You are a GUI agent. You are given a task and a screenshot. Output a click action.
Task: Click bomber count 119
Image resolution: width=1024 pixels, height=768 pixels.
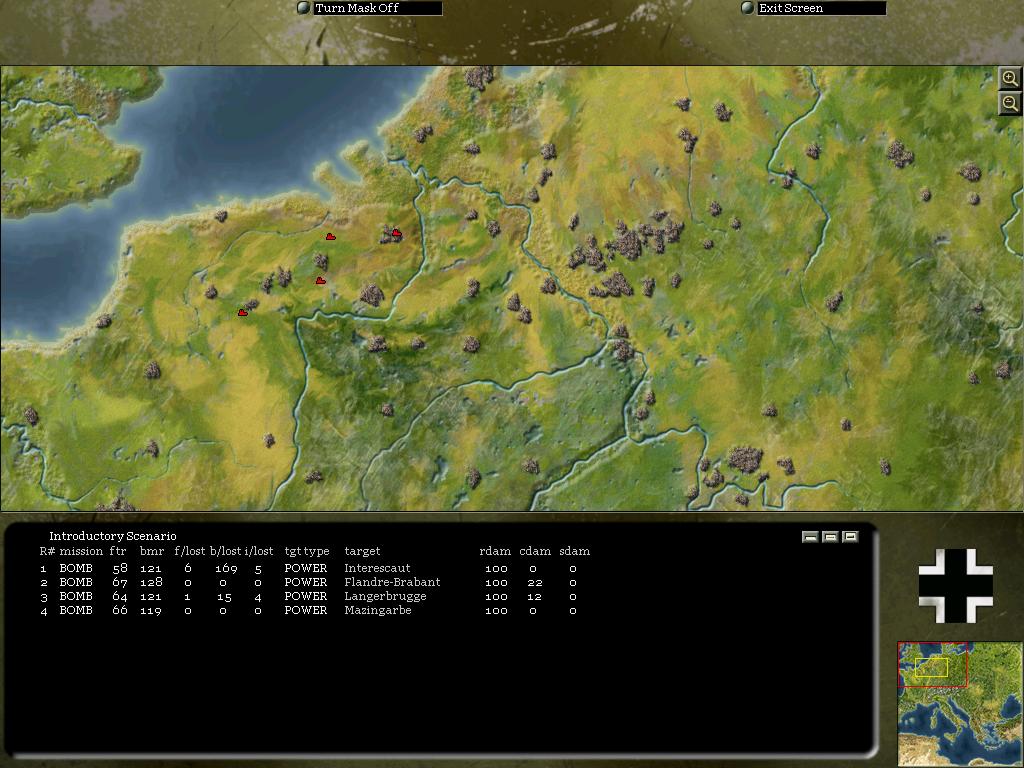click(151, 611)
